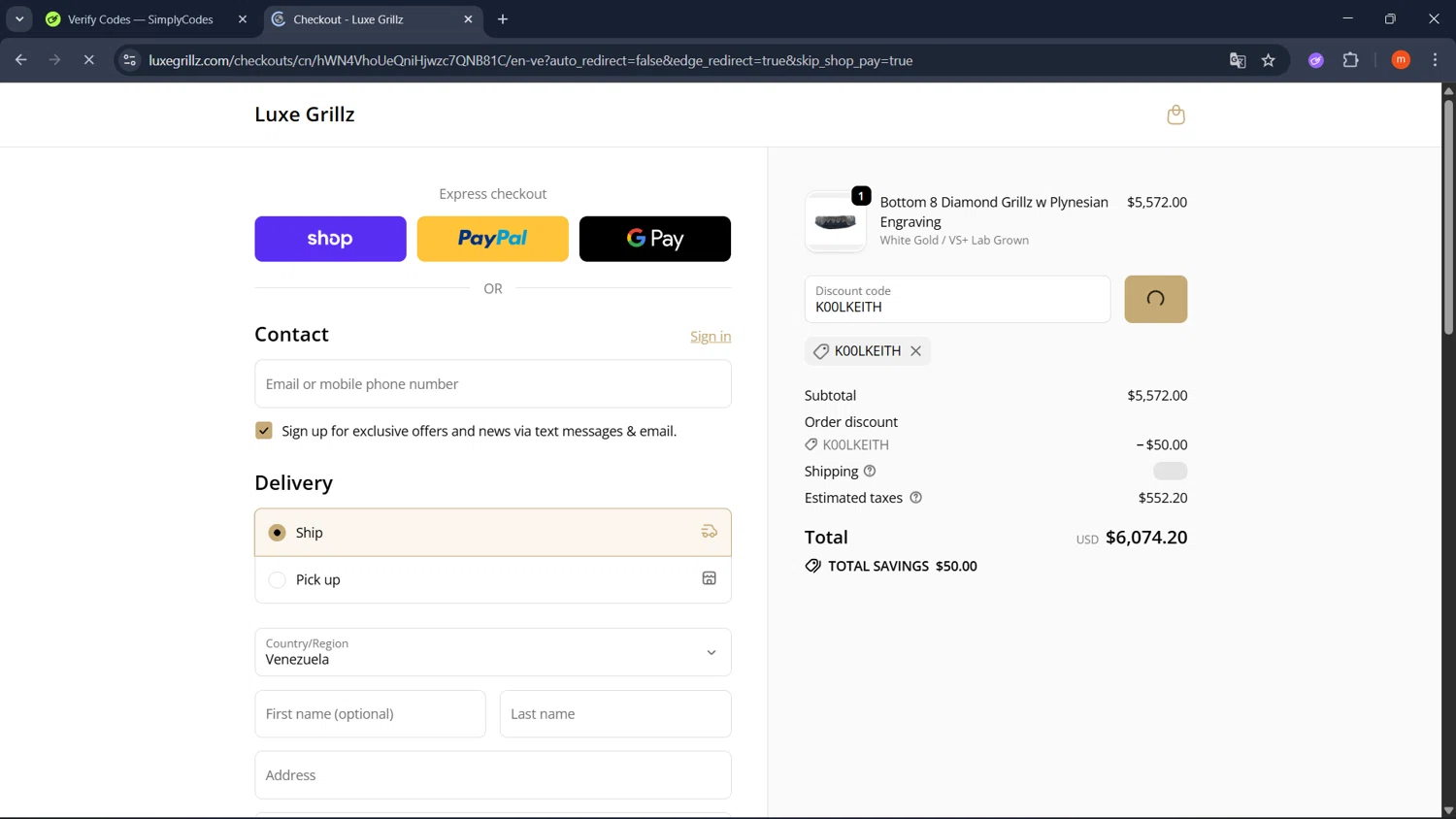The height and width of the screenshot is (819, 1456).
Task: Focus the Address field
Action: coord(493,775)
